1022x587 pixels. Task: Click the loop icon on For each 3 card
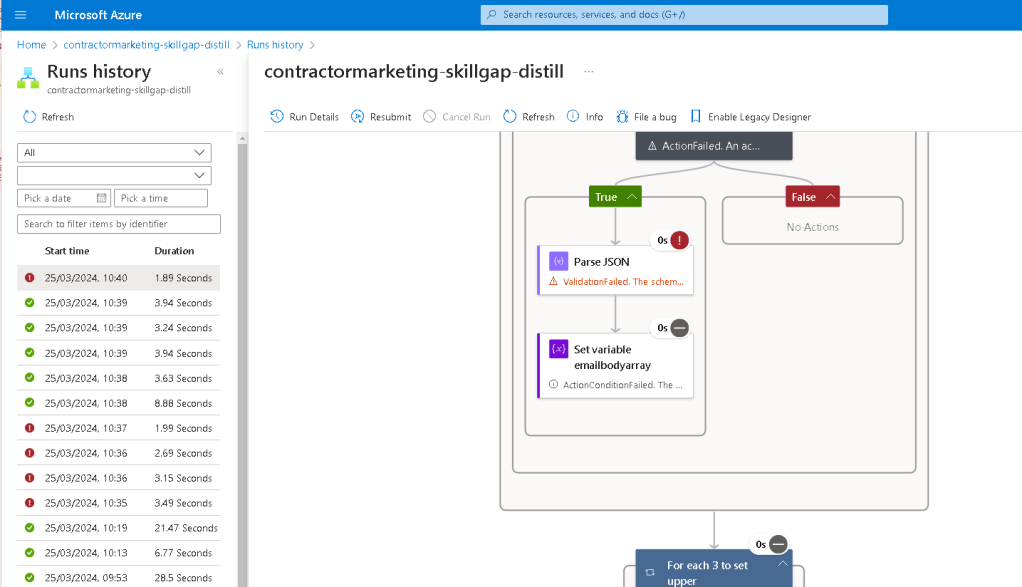pyautogui.click(x=650, y=573)
